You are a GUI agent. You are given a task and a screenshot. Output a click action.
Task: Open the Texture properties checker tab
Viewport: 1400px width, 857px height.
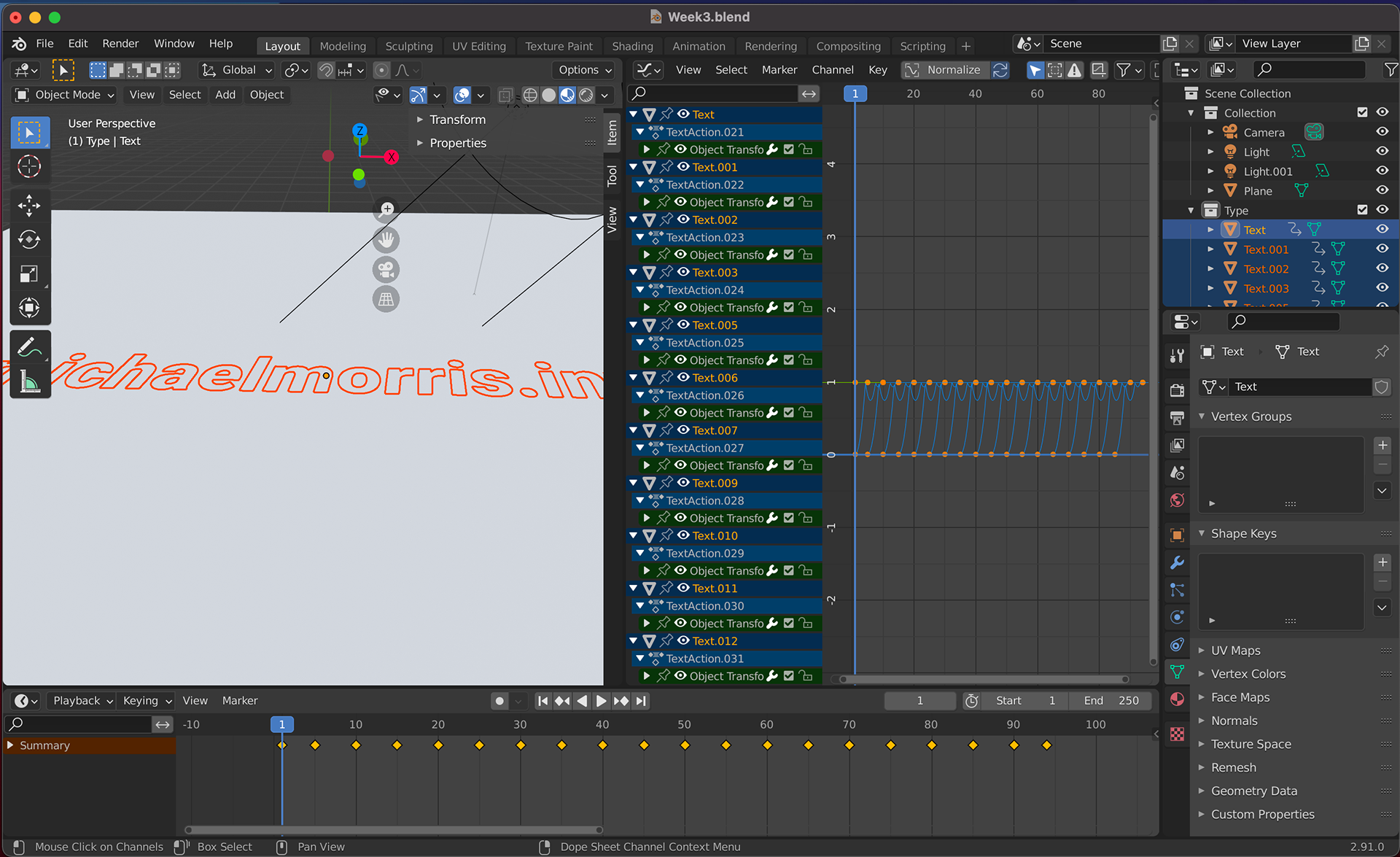point(1177,734)
